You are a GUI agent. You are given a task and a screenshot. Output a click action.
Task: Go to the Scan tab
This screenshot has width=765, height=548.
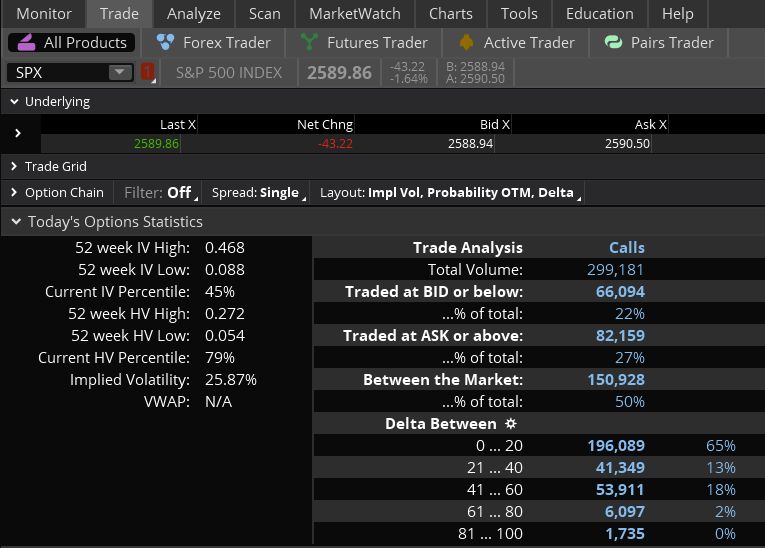pyautogui.click(x=264, y=14)
